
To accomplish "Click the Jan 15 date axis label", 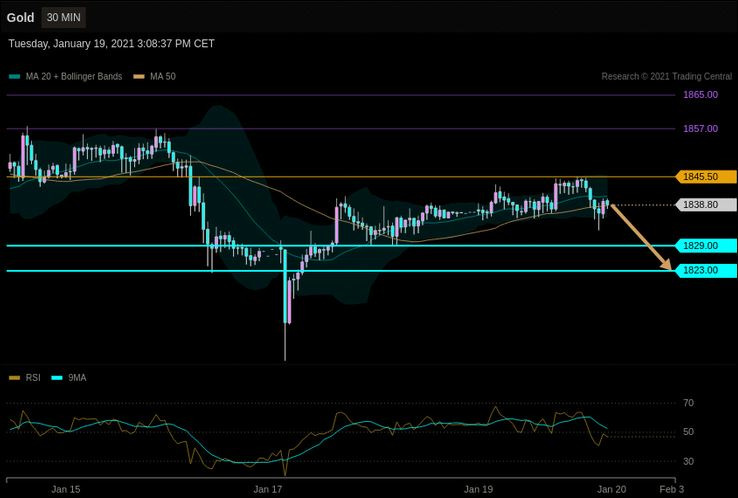I will (x=66, y=489).
